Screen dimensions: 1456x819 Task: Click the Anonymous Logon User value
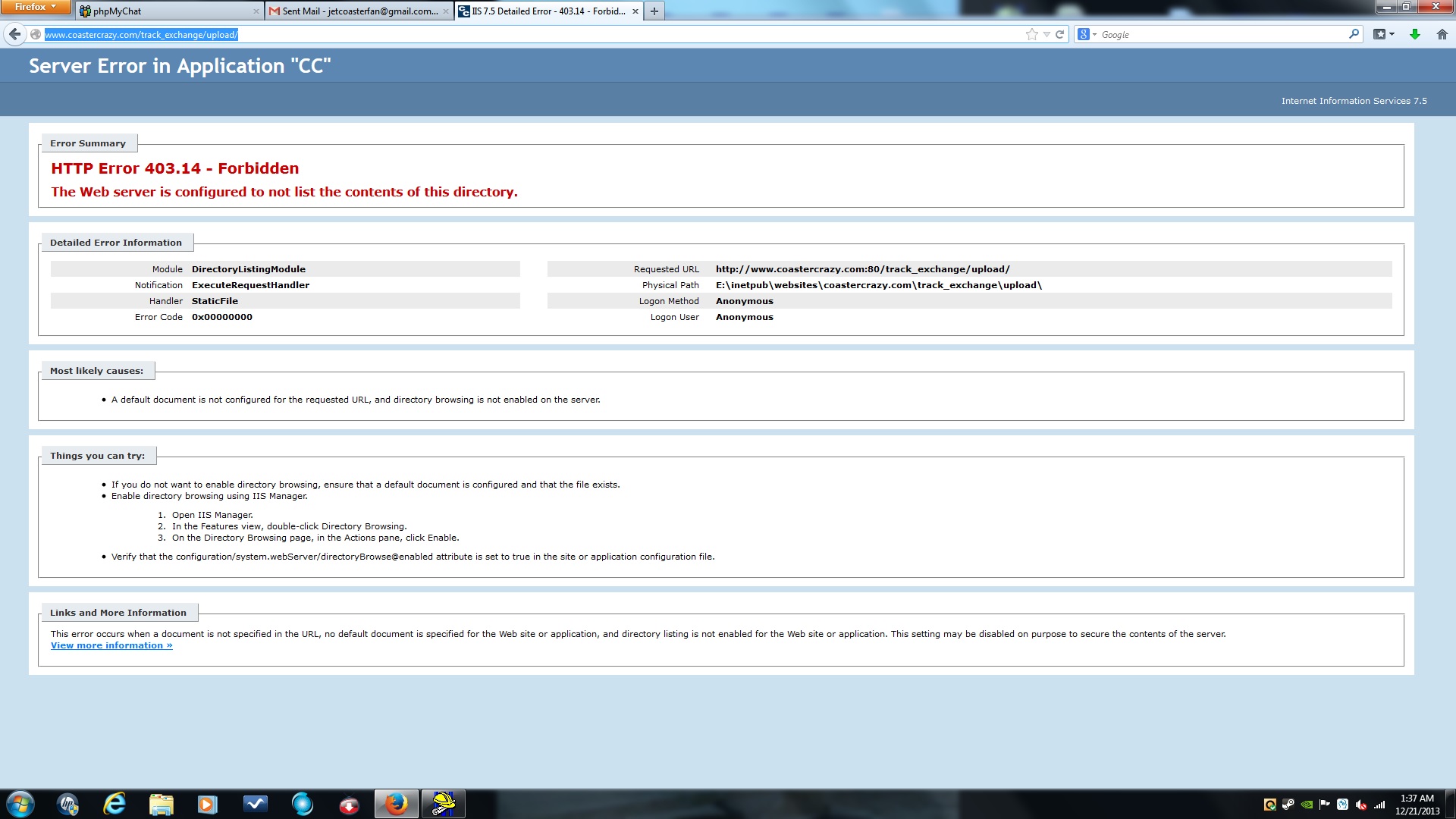click(744, 317)
